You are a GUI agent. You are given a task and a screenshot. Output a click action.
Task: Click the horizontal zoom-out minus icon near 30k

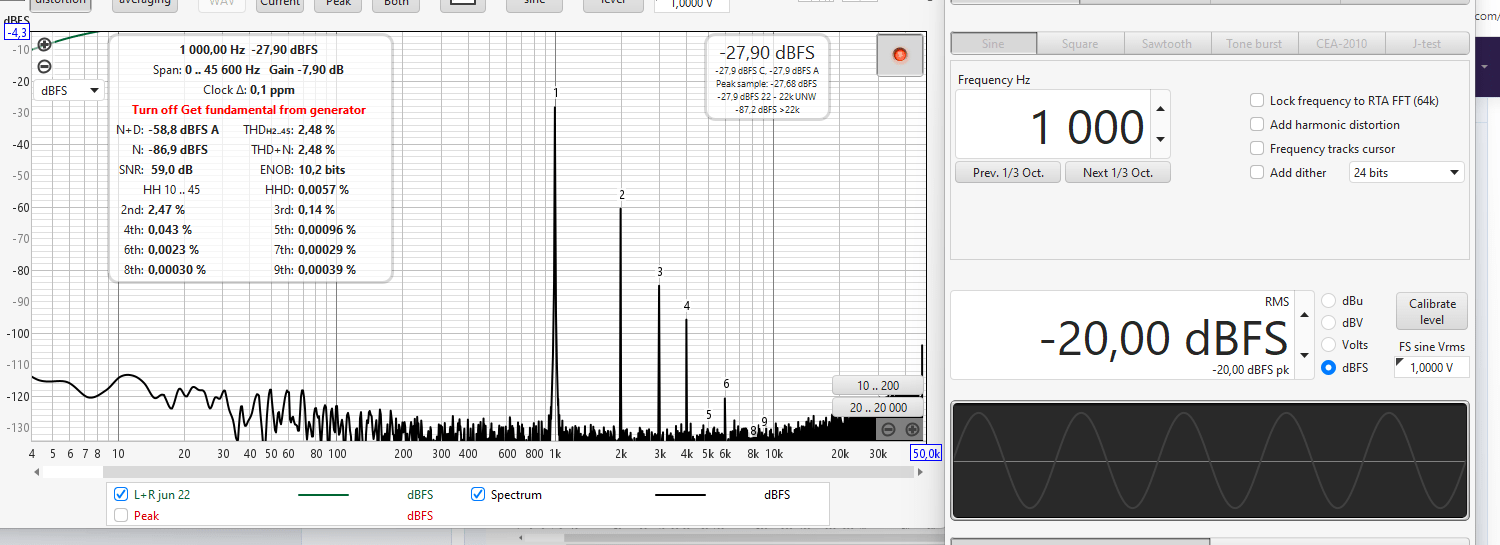click(888, 429)
